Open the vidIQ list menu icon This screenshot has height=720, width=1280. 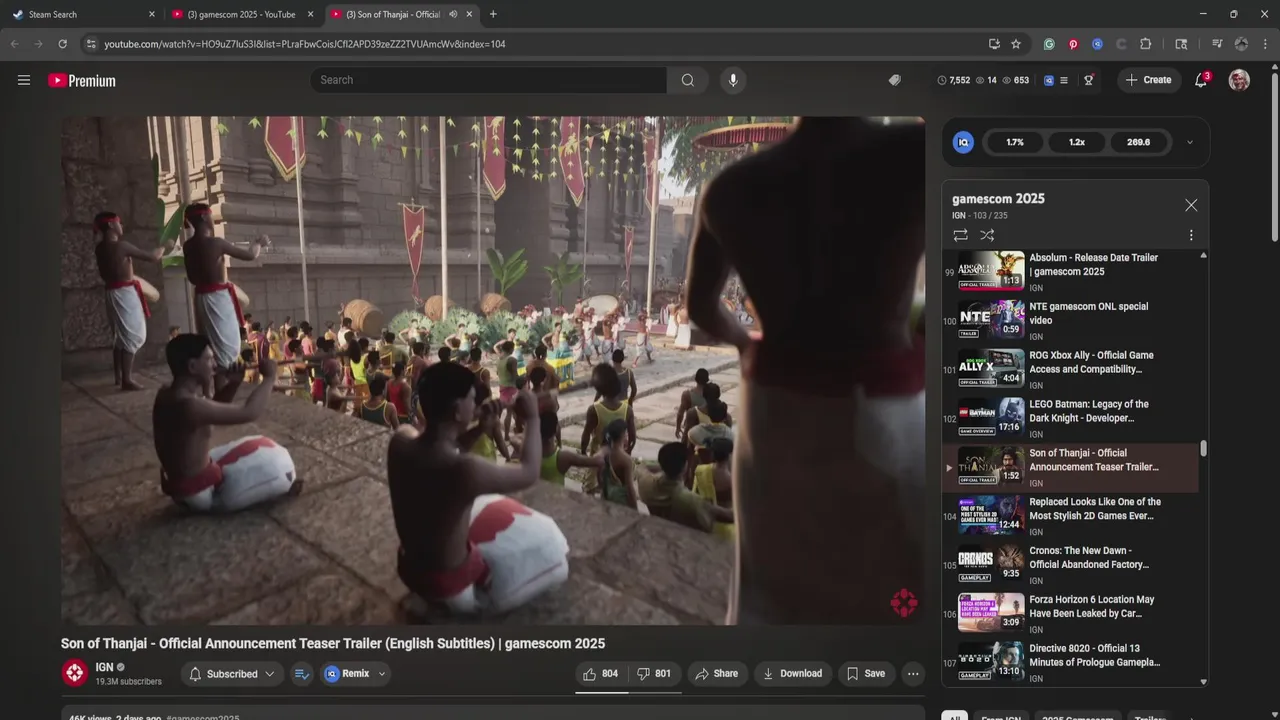click(x=1064, y=80)
